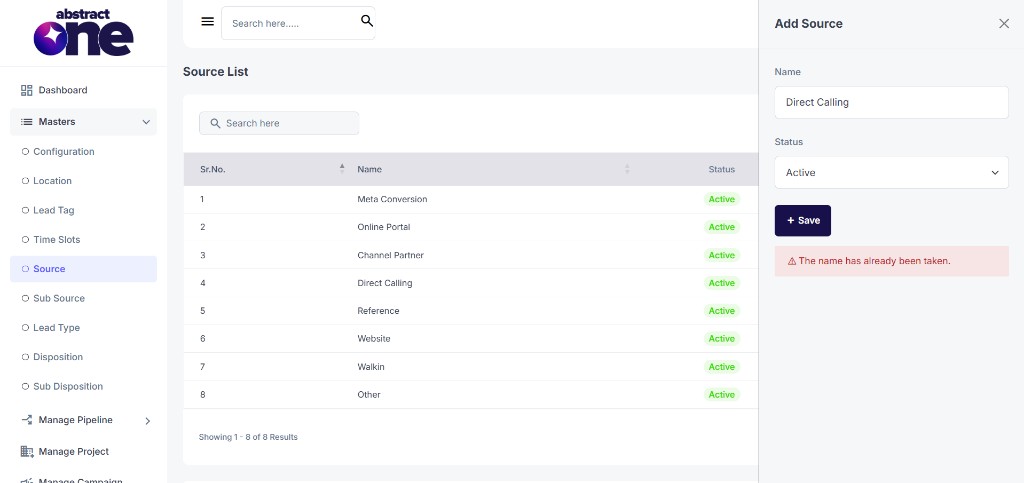Click the Dashboard grid icon
This screenshot has width=1024, height=483.
click(27, 90)
